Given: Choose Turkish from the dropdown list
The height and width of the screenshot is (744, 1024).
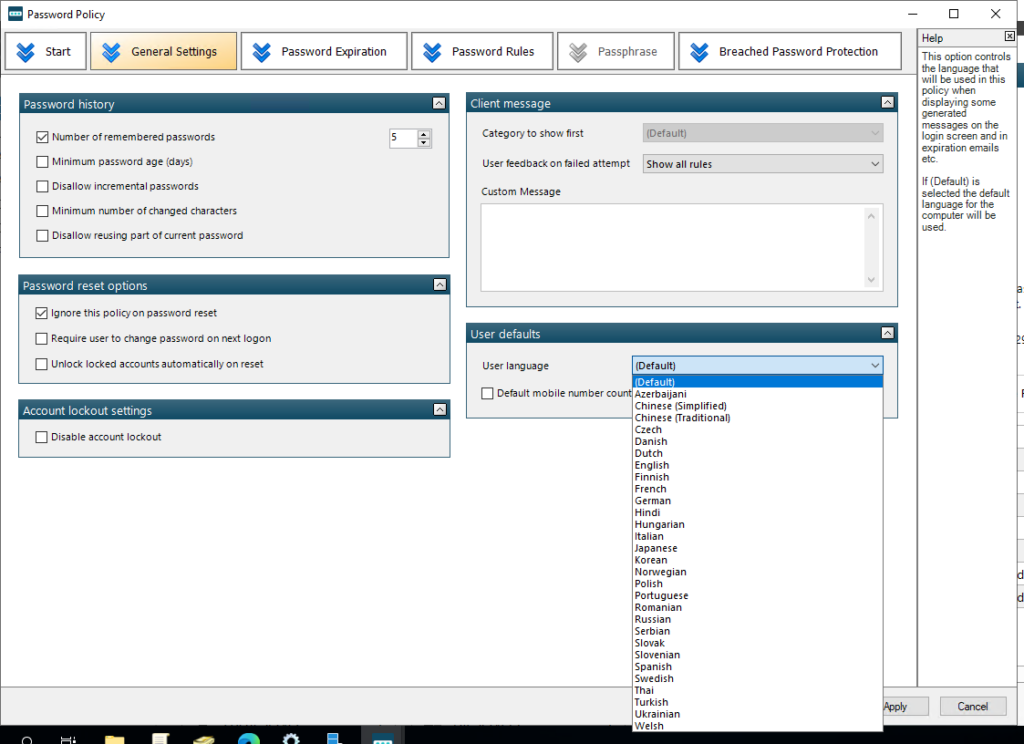Looking at the screenshot, I should click(x=758, y=702).
